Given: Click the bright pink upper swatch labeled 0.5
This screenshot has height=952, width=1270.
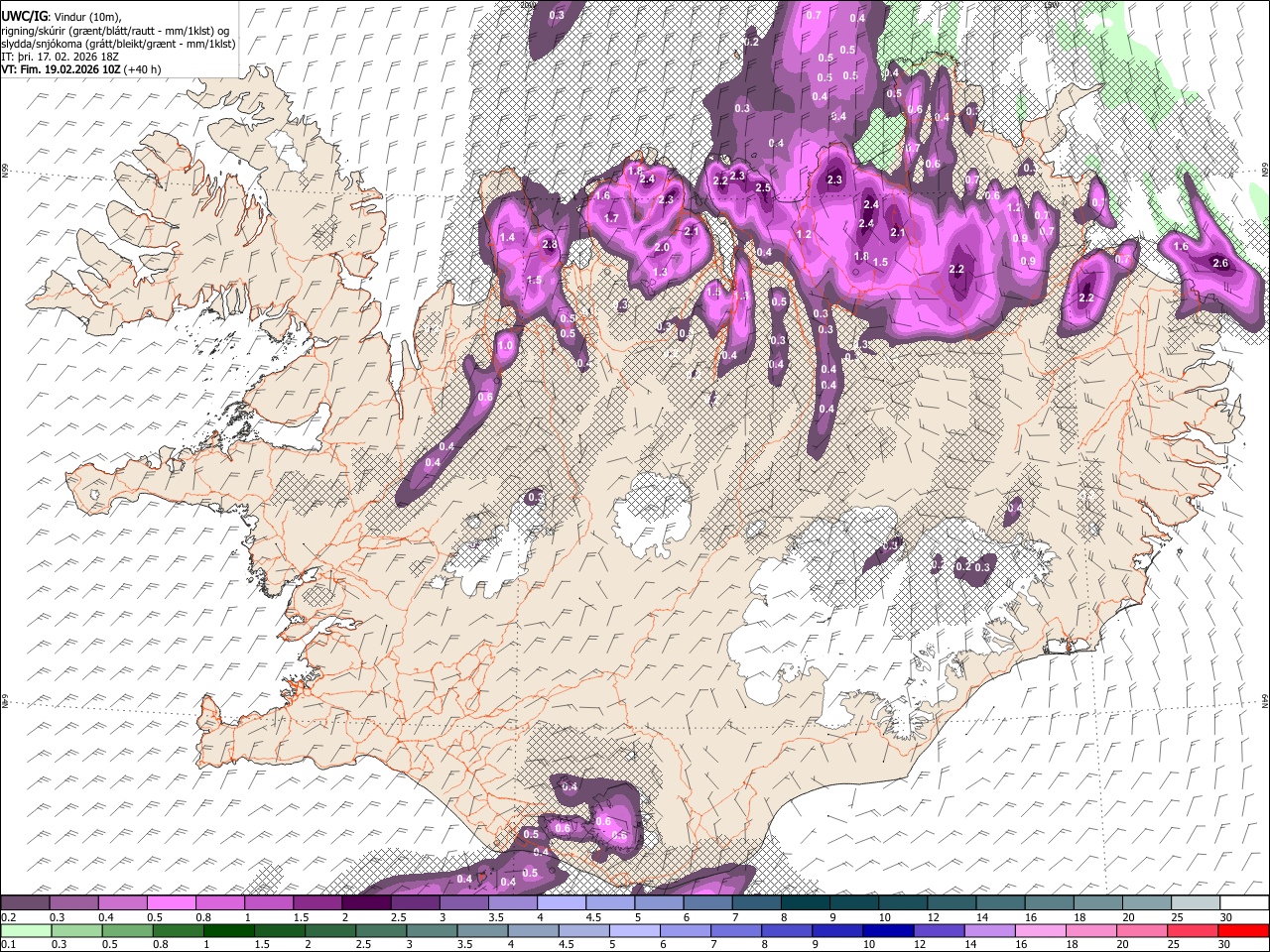Looking at the screenshot, I should click(x=172, y=903).
